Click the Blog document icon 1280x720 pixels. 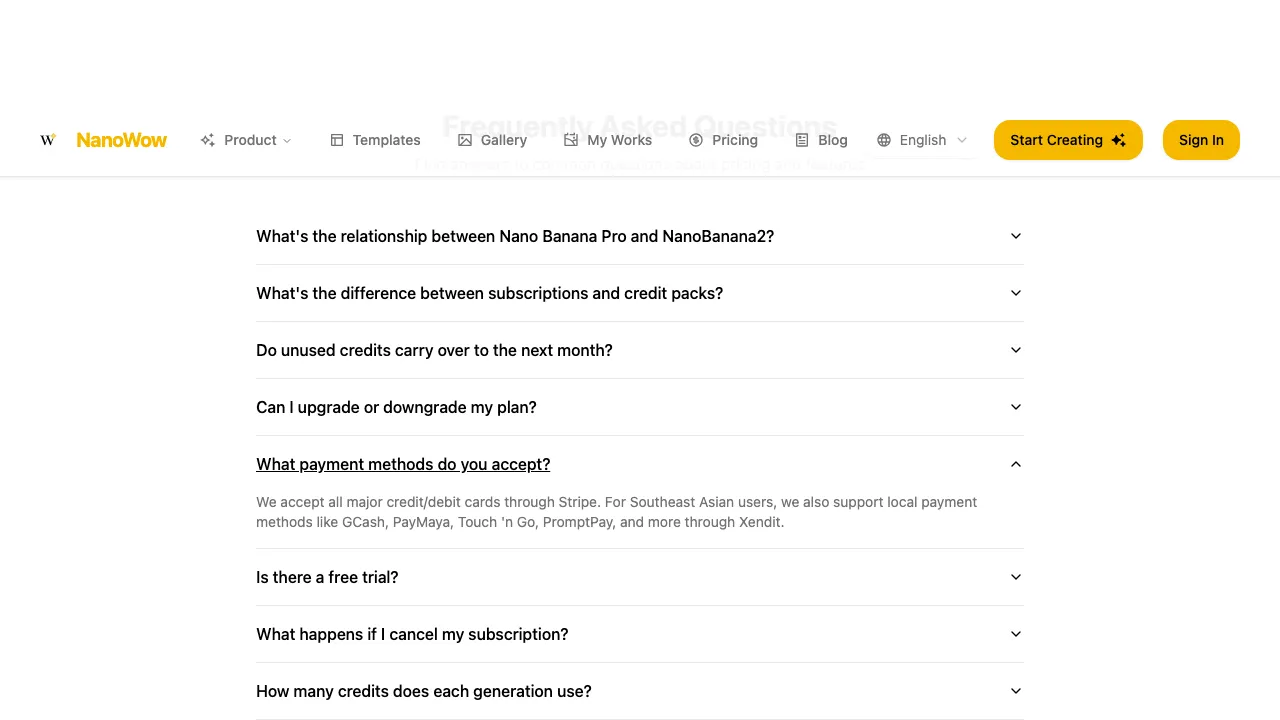[798, 140]
